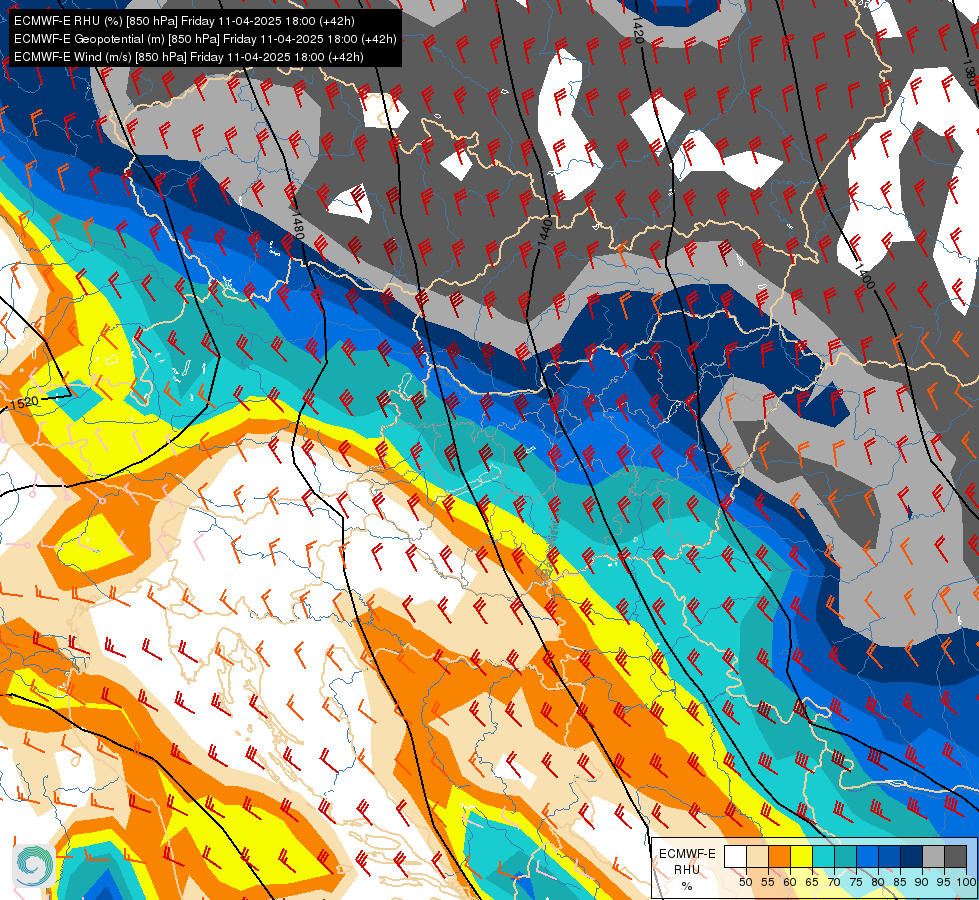Click the 1520 geopotential contour label

tap(24, 403)
